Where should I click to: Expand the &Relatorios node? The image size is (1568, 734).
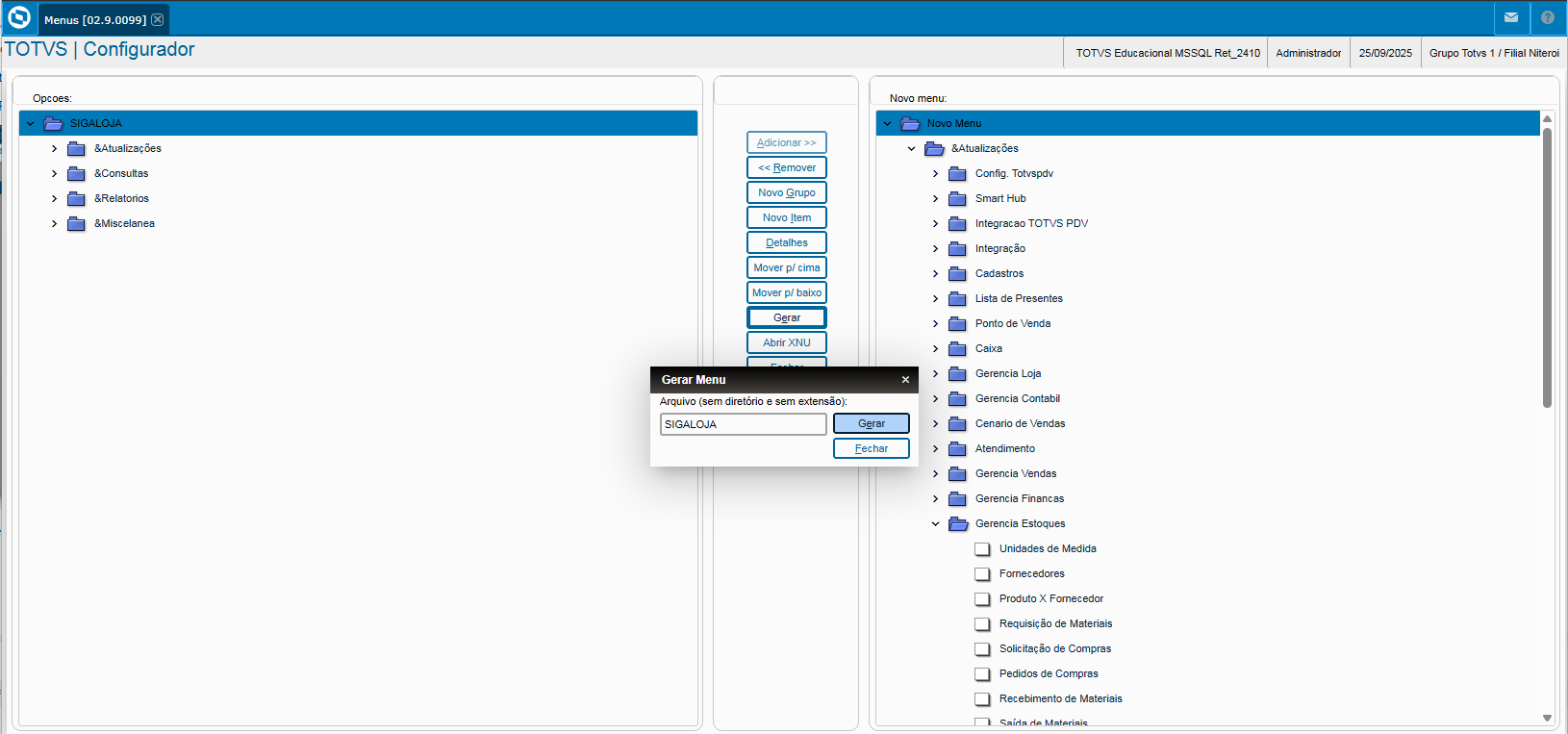(54, 198)
